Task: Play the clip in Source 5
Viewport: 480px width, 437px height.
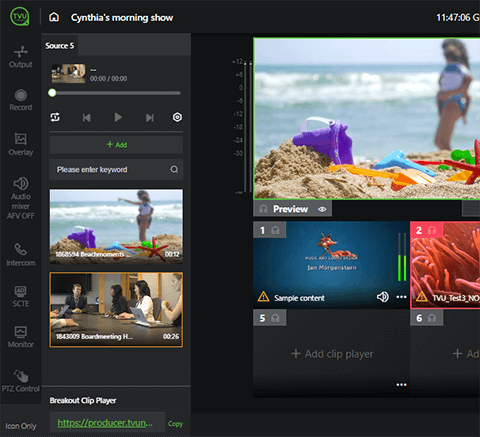Action: (x=118, y=117)
